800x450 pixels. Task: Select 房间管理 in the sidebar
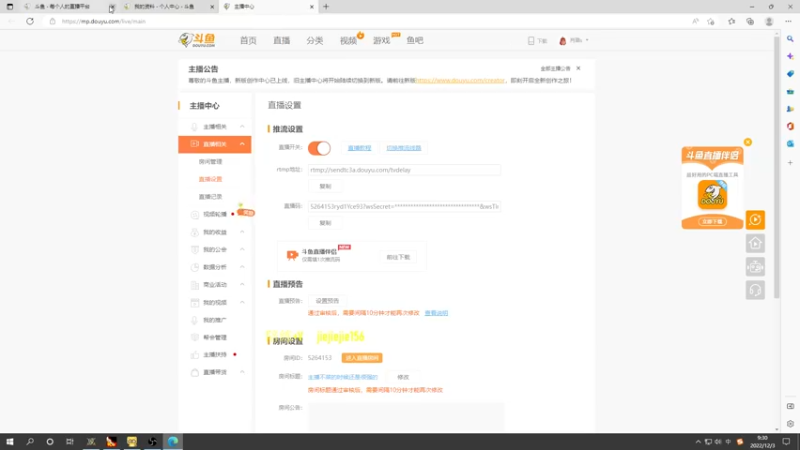click(x=210, y=162)
